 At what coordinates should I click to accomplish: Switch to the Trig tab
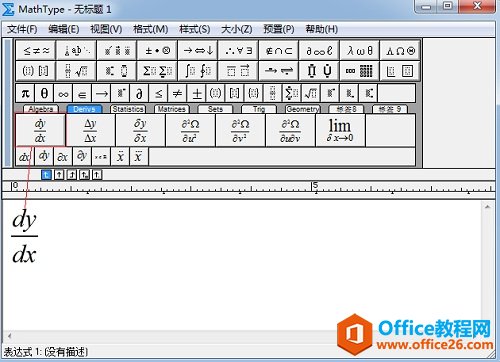tap(259, 109)
